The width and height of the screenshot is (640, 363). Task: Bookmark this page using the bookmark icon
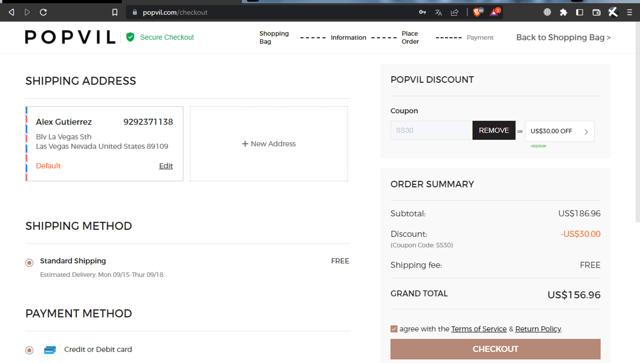115,12
